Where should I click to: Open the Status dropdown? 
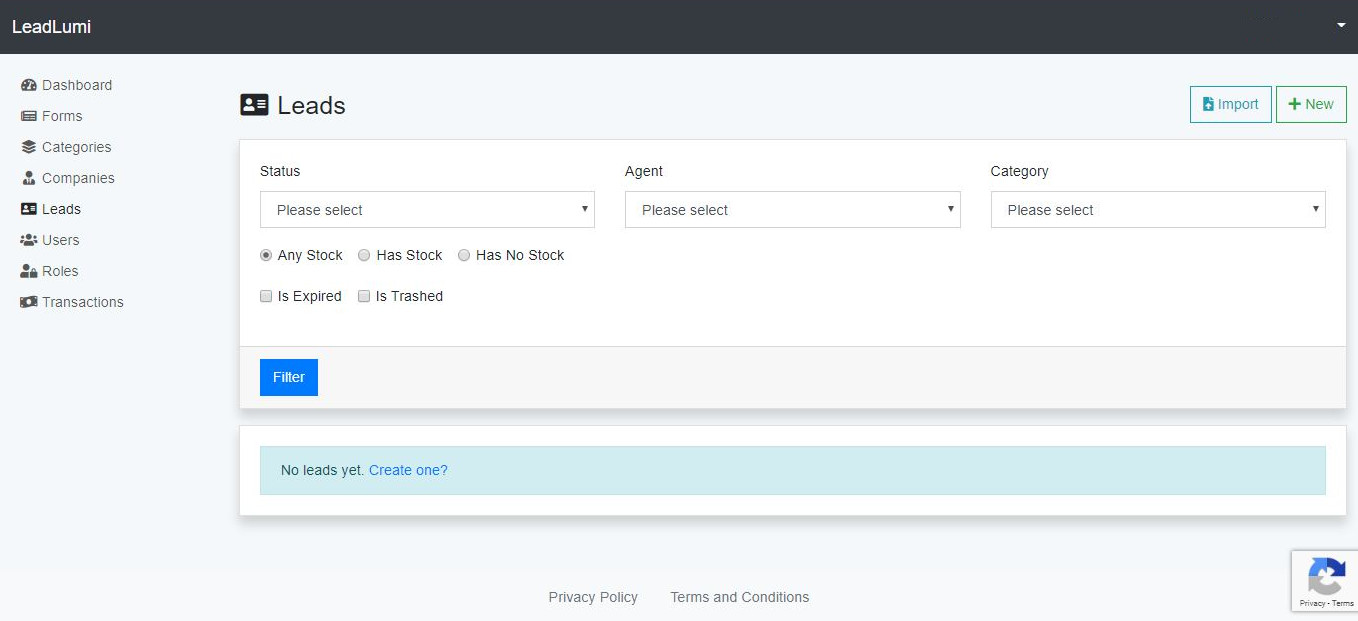pyautogui.click(x=427, y=210)
